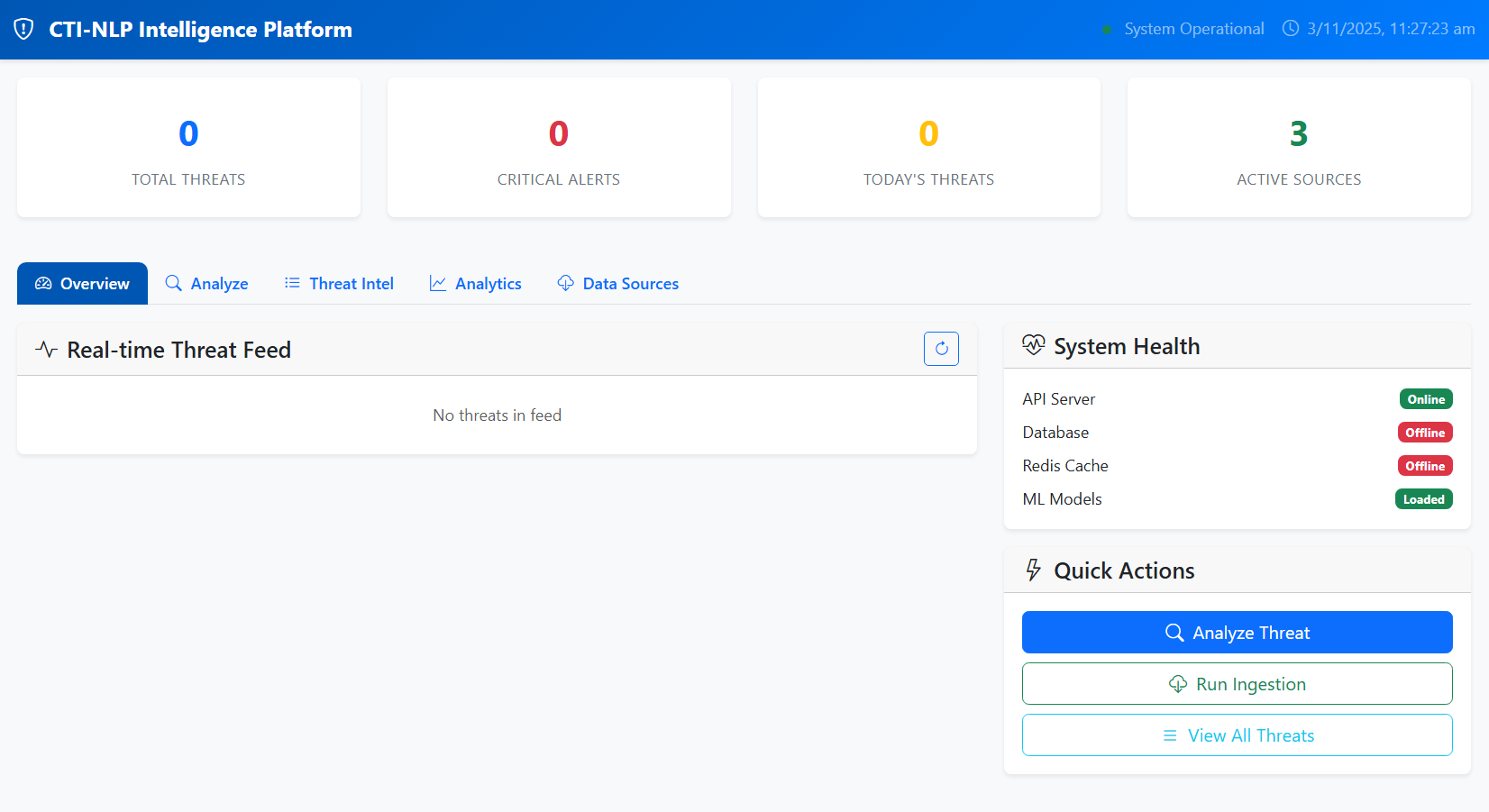The height and width of the screenshot is (812, 1489).
Task: Click the clock icon beside the timestamp
Action: (x=1291, y=29)
